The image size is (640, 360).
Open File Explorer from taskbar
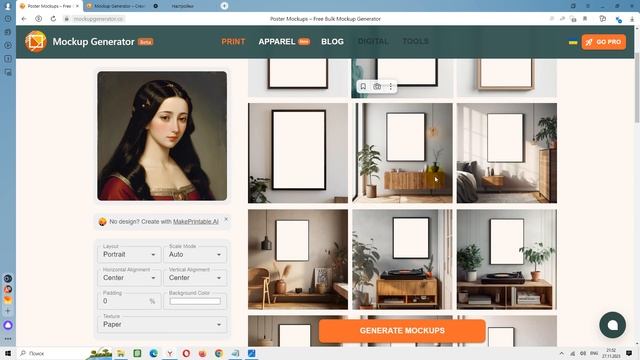click(x=121, y=353)
